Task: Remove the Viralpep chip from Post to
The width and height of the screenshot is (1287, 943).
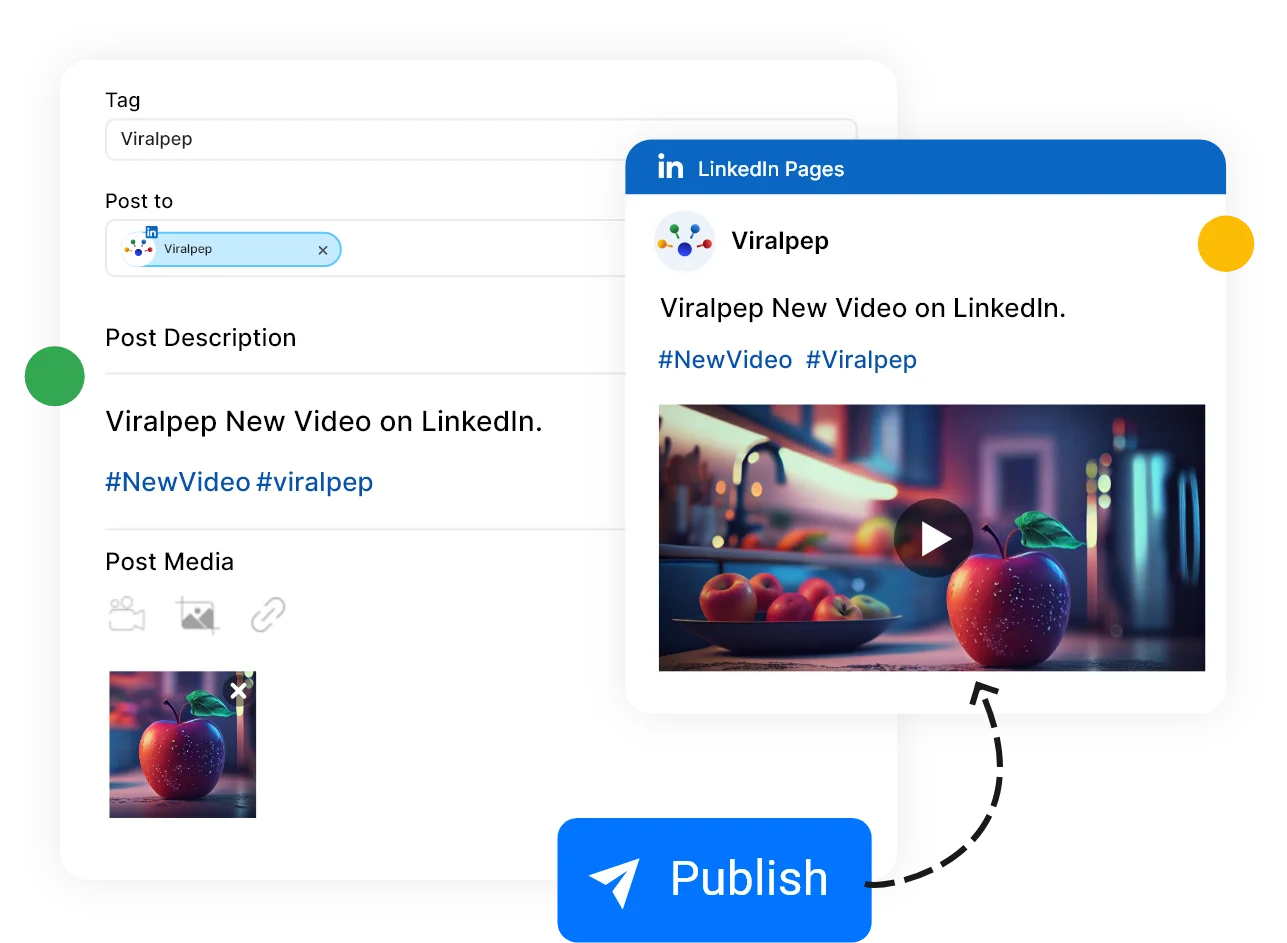Action: [x=323, y=250]
